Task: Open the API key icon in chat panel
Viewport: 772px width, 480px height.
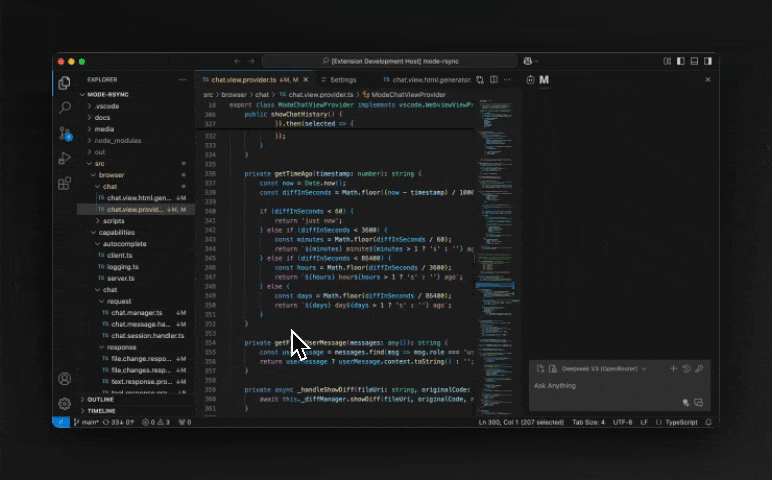Action: (x=699, y=368)
